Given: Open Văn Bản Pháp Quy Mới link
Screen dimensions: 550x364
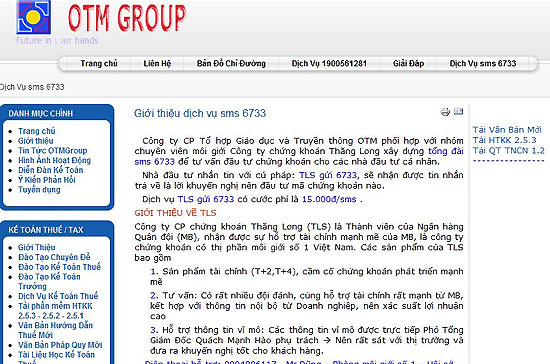Looking at the screenshot, I should point(60,345).
